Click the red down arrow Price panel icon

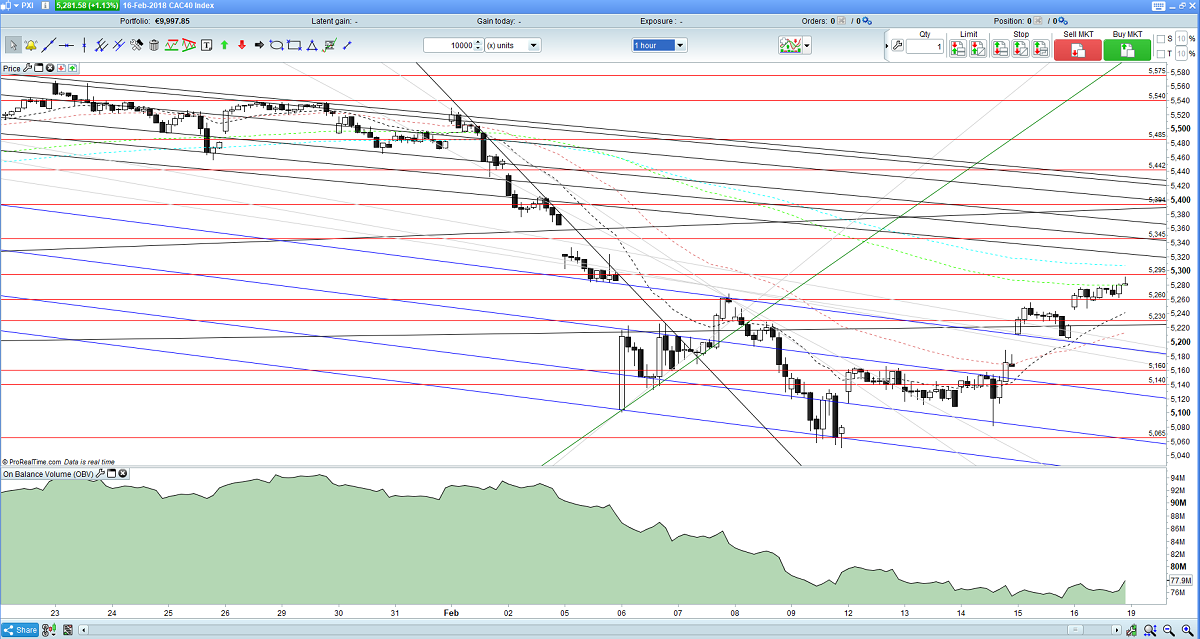61,68
